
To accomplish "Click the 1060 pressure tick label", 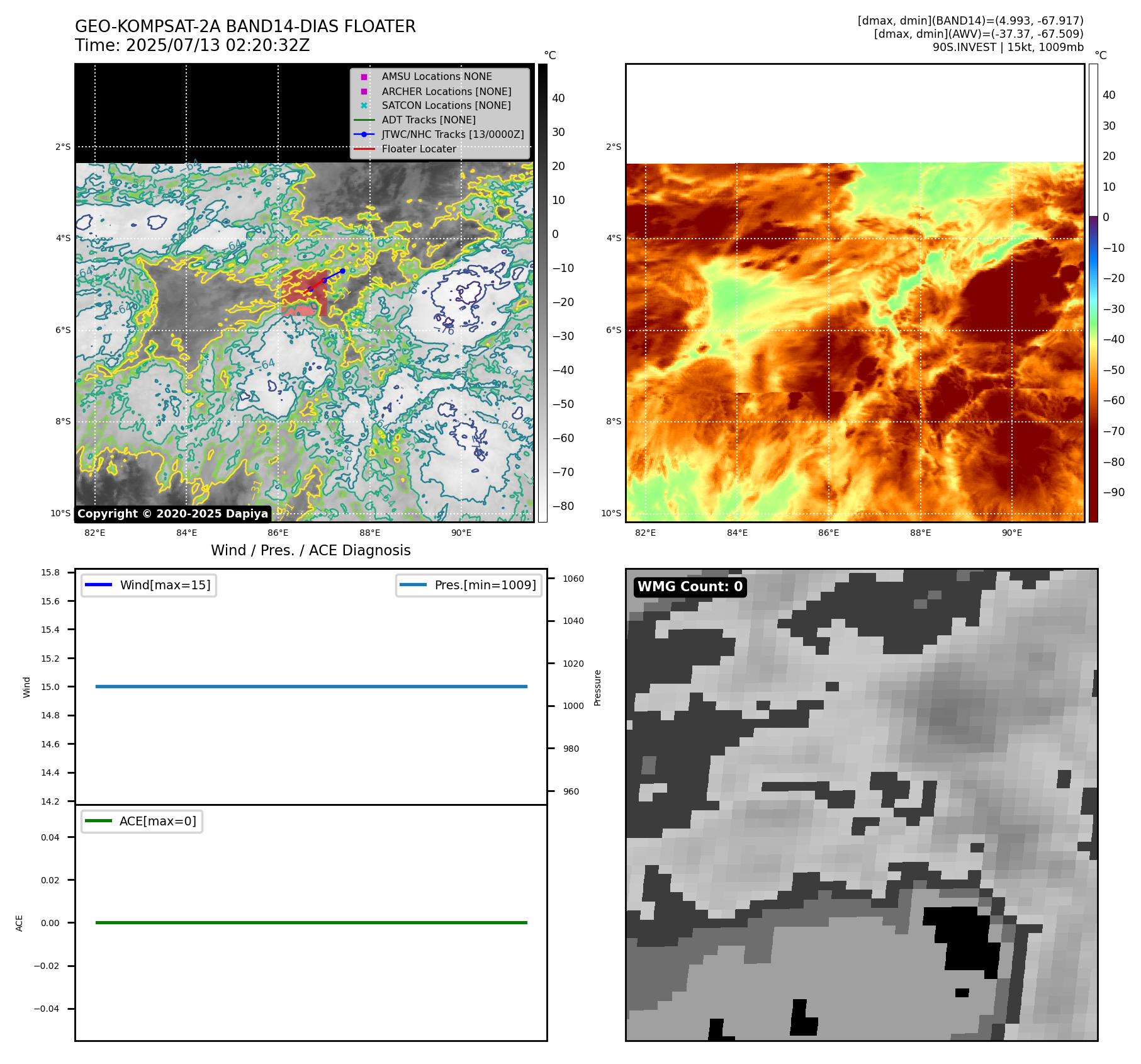I will click(x=573, y=579).
